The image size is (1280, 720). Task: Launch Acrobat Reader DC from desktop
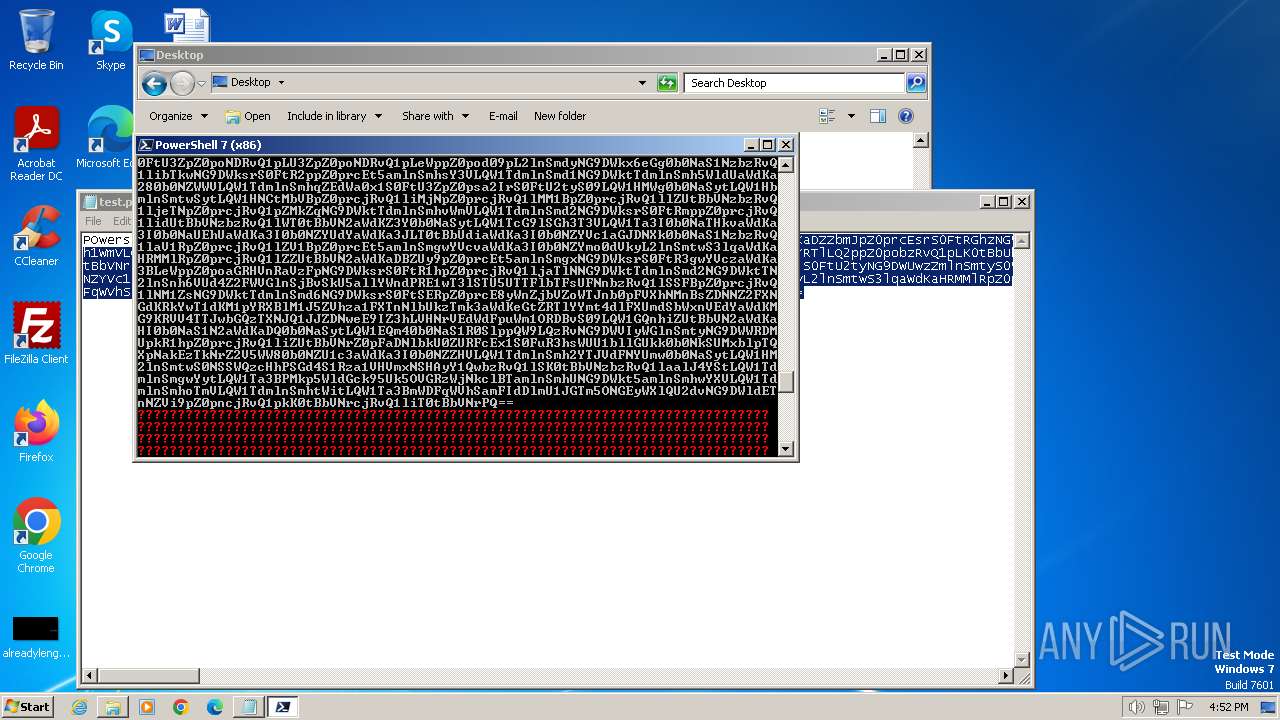pyautogui.click(x=36, y=145)
